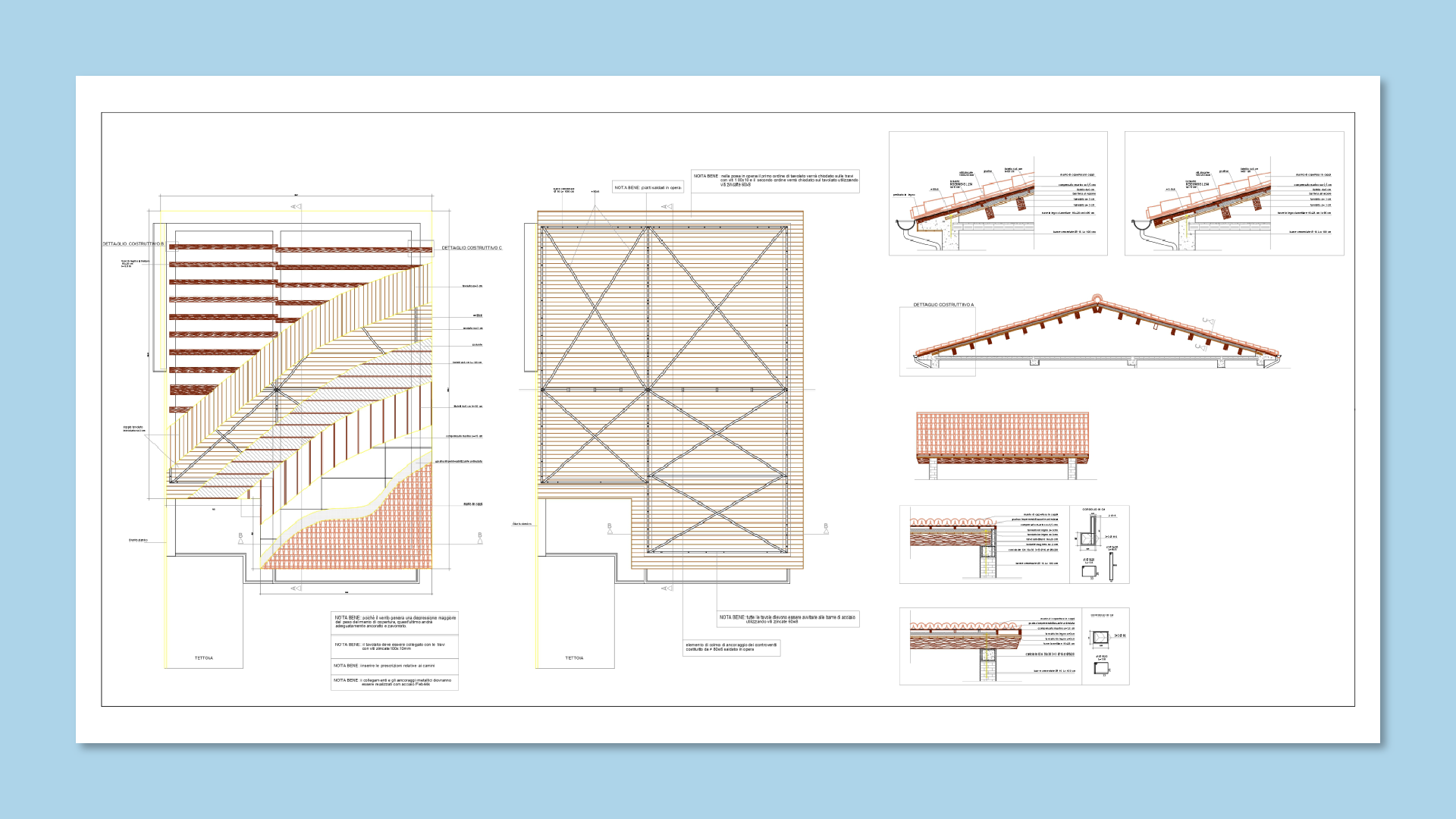Select the DETTAGLIO COSTRUTTIVO A label
This screenshot has width=1456, height=819.
pyautogui.click(x=943, y=305)
